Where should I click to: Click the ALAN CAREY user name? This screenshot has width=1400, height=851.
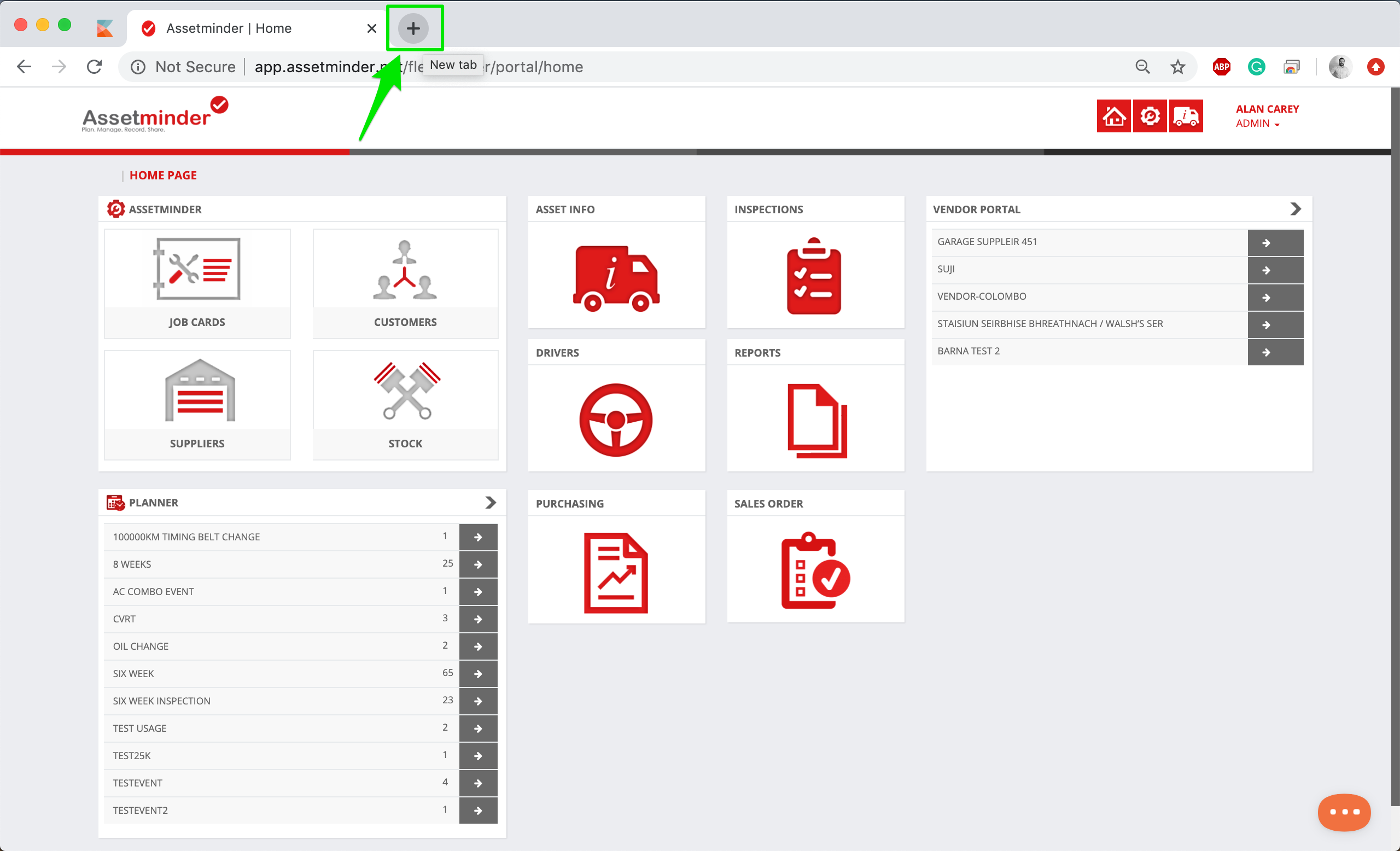[x=1267, y=108]
